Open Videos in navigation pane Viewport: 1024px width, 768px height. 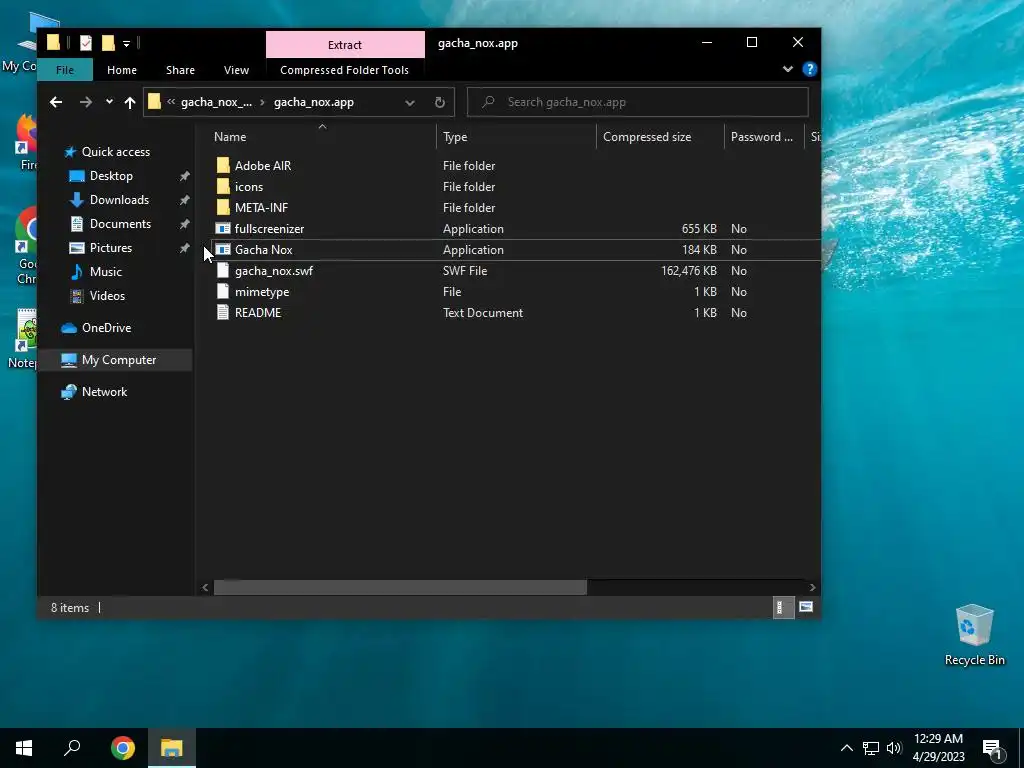(107, 296)
